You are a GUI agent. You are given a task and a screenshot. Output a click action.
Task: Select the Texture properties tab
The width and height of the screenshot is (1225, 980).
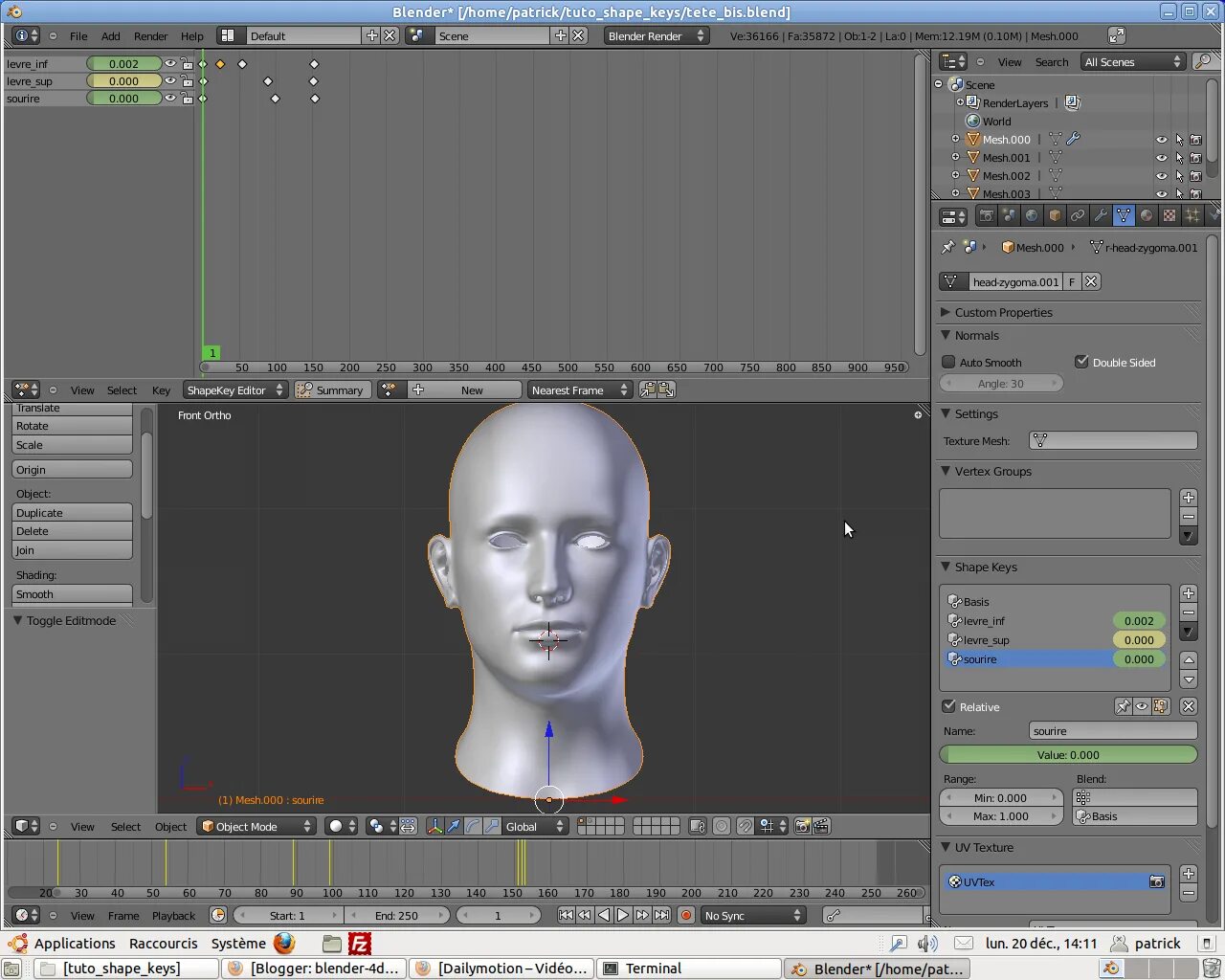pyautogui.click(x=1169, y=215)
